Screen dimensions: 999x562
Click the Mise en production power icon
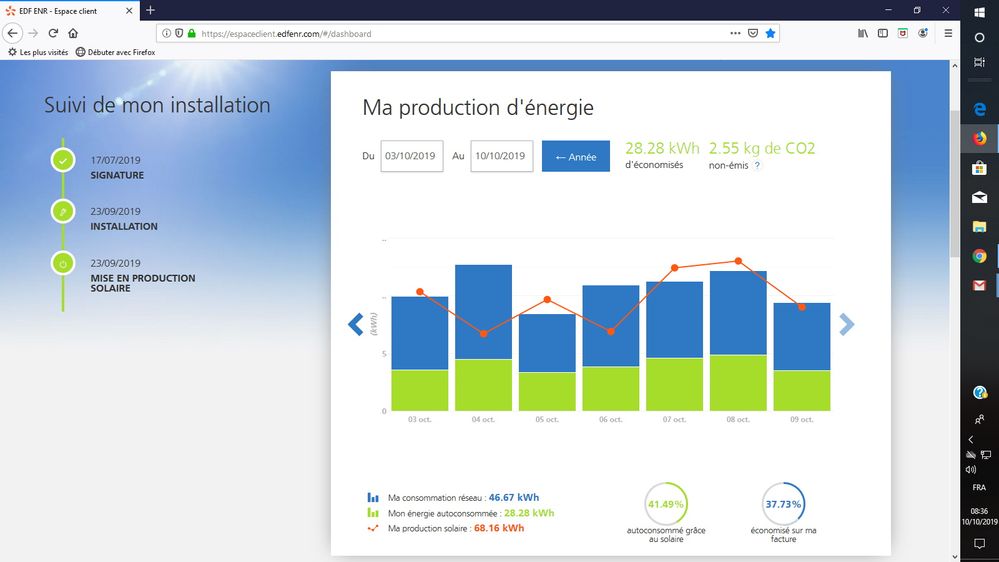point(63,264)
